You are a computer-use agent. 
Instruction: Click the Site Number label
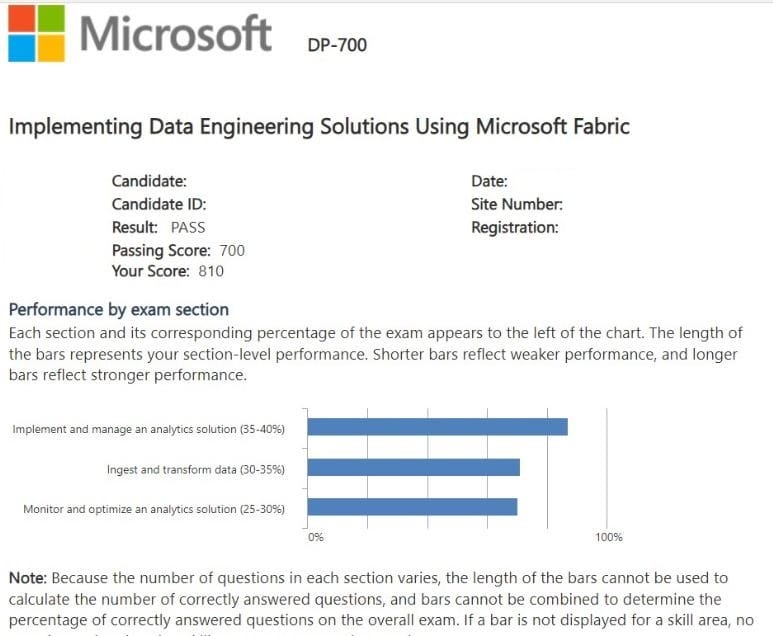(517, 204)
